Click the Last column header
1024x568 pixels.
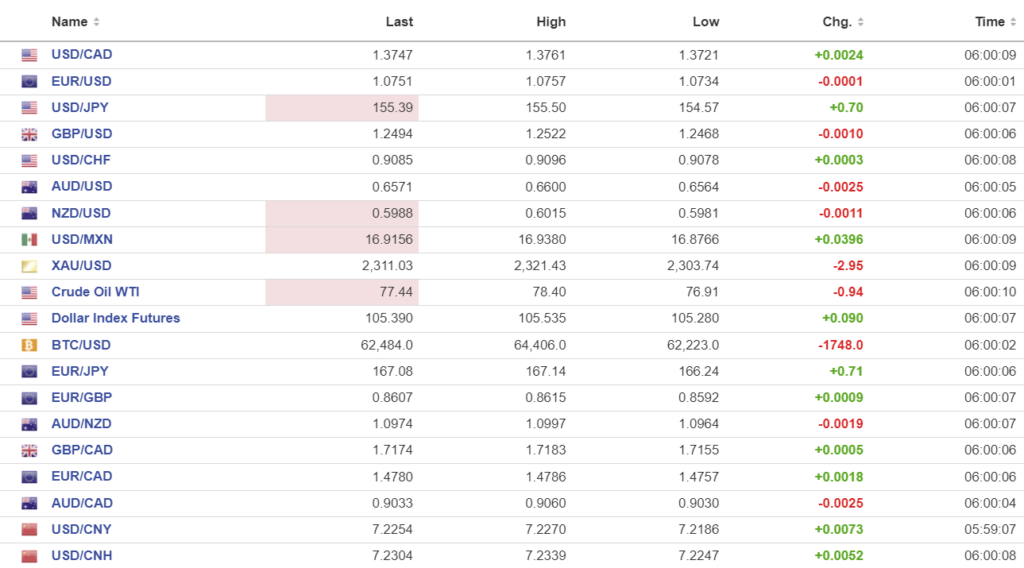[x=399, y=22]
